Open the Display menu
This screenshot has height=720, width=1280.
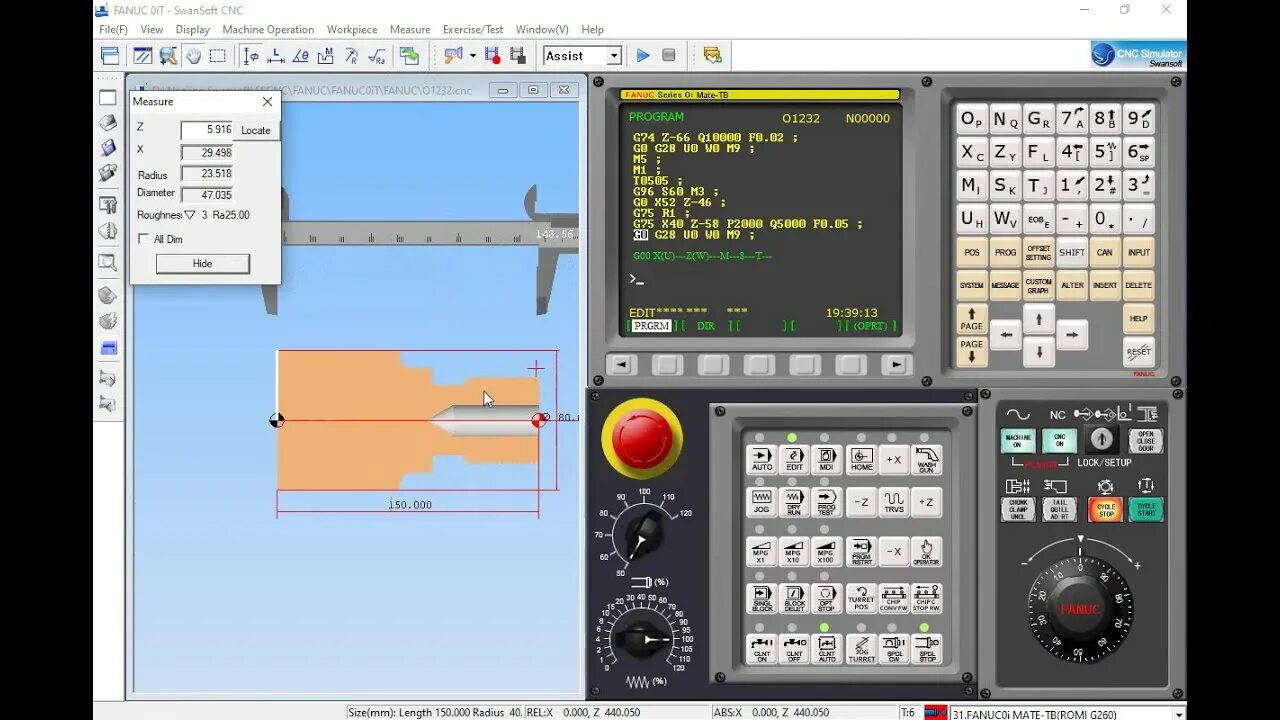[193, 30]
